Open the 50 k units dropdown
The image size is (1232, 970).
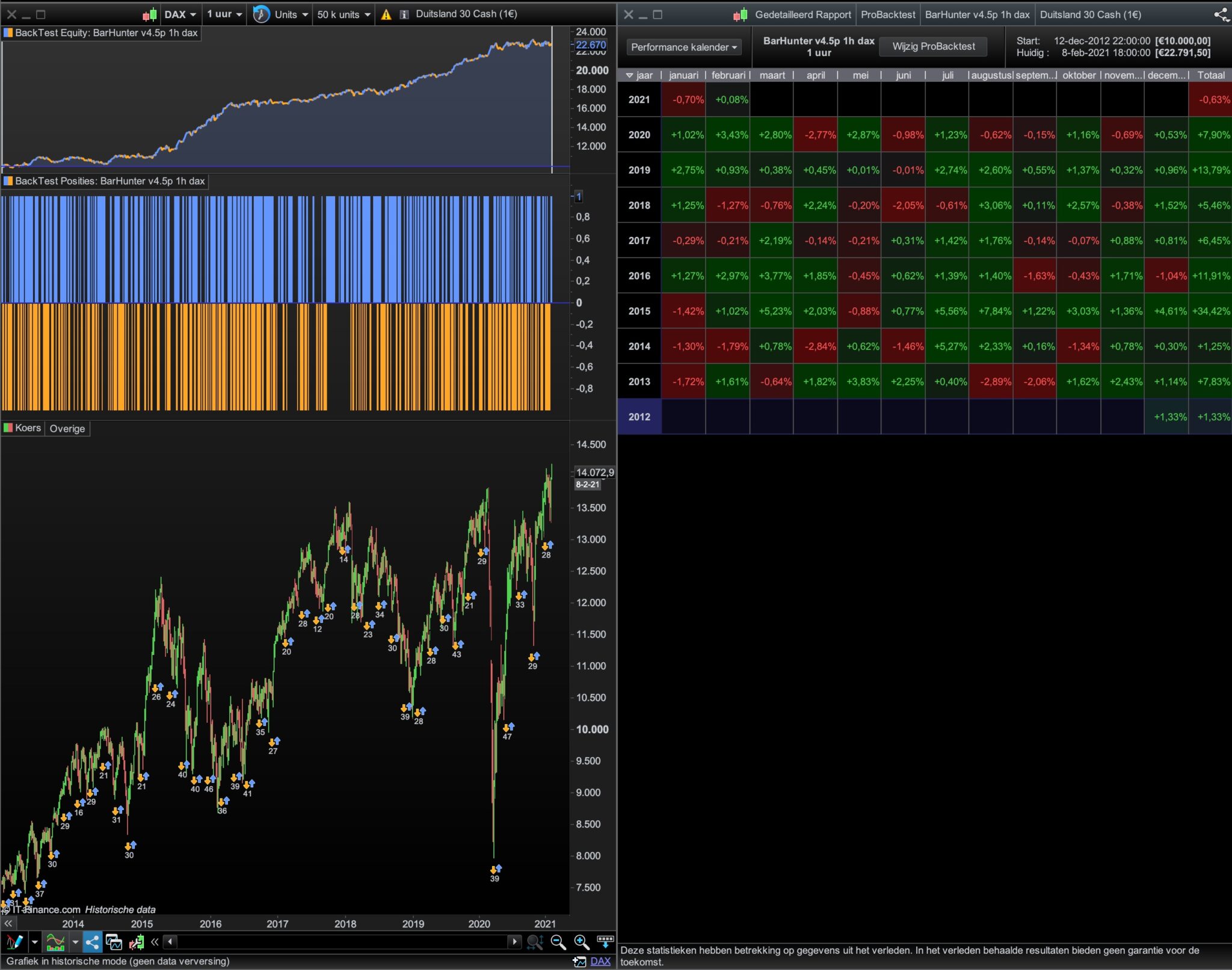[x=343, y=14]
